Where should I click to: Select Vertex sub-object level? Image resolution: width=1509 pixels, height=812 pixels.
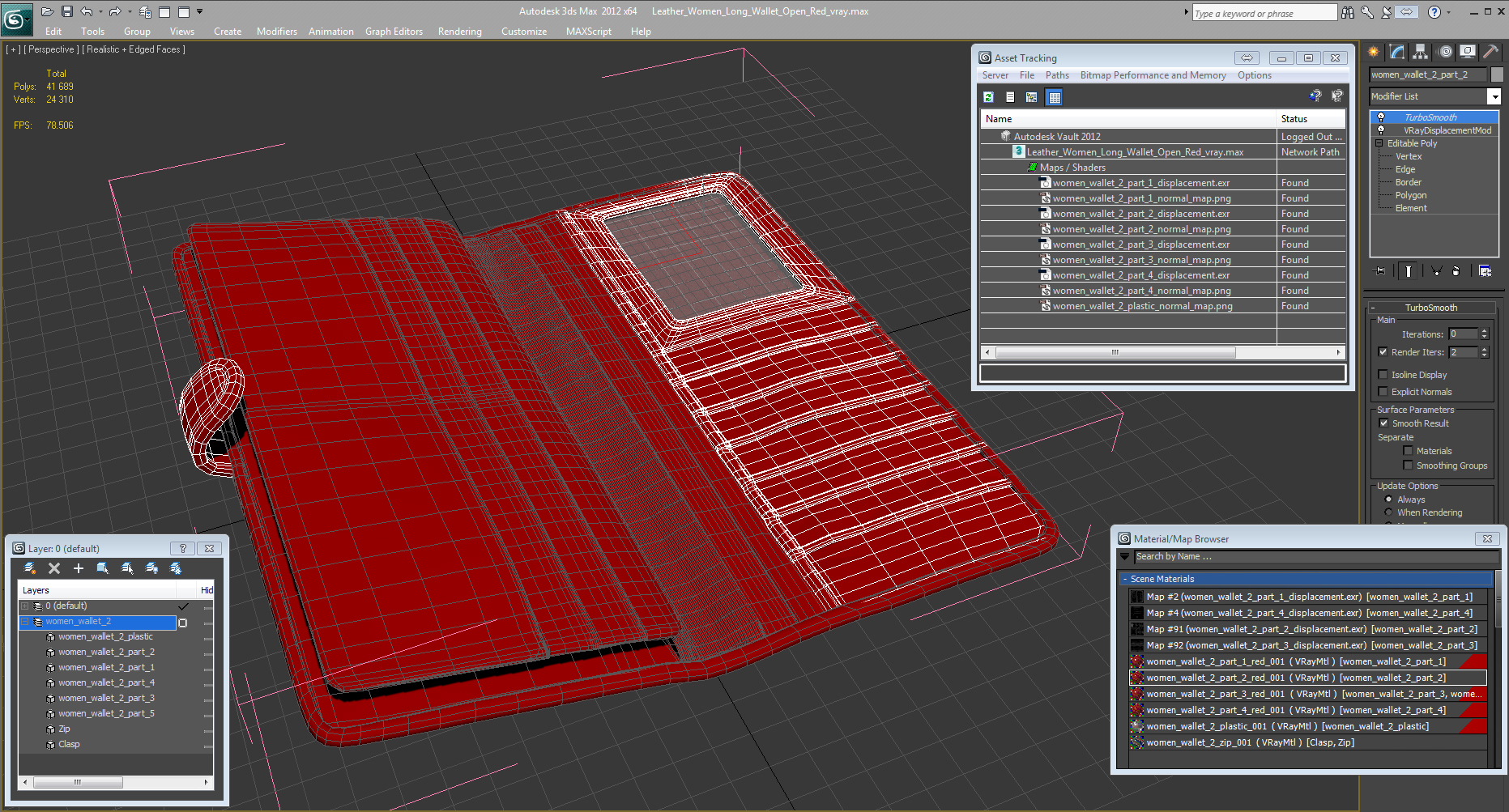click(1409, 156)
